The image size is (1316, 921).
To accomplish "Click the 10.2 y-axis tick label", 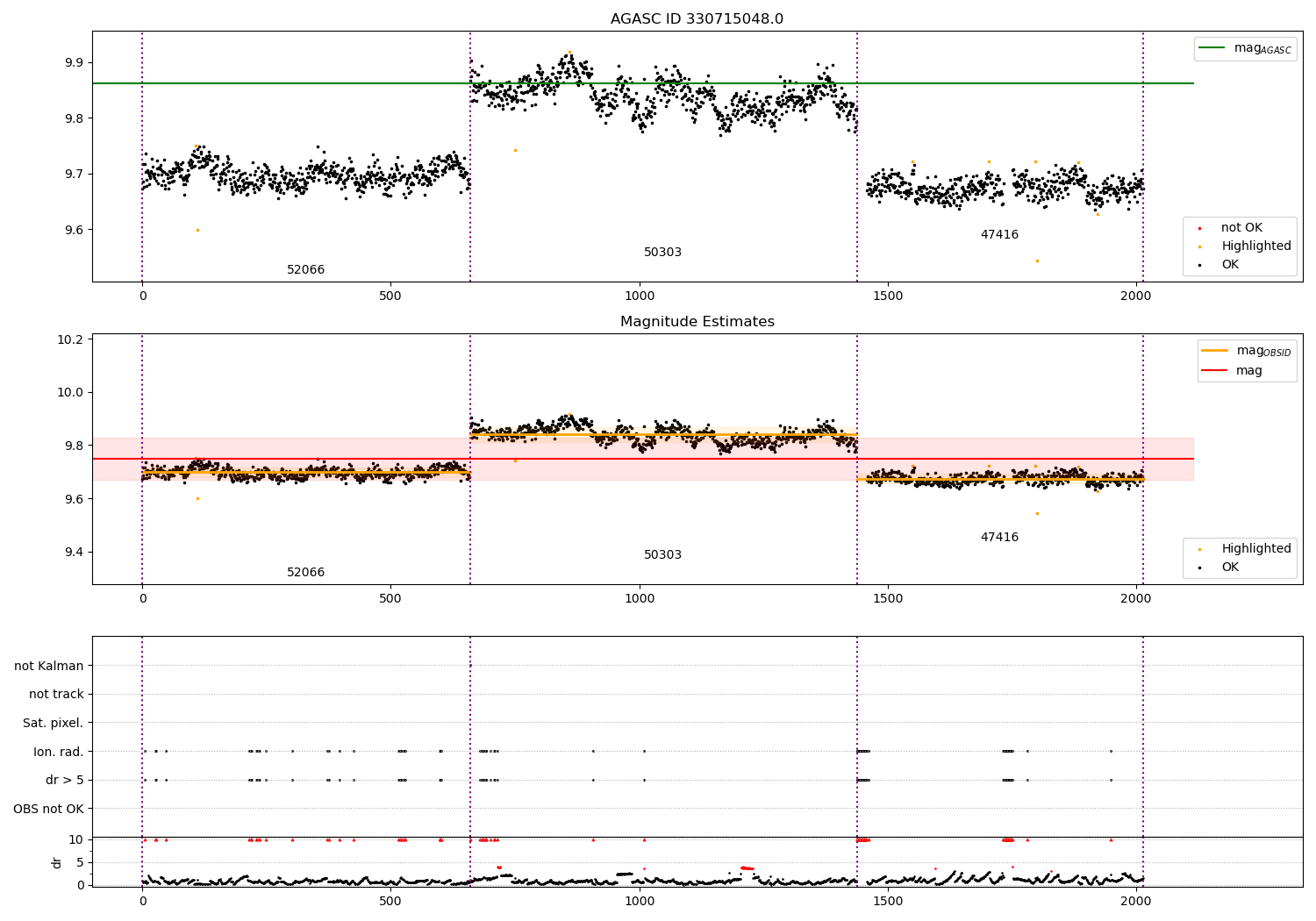I will [x=70, y=339].
